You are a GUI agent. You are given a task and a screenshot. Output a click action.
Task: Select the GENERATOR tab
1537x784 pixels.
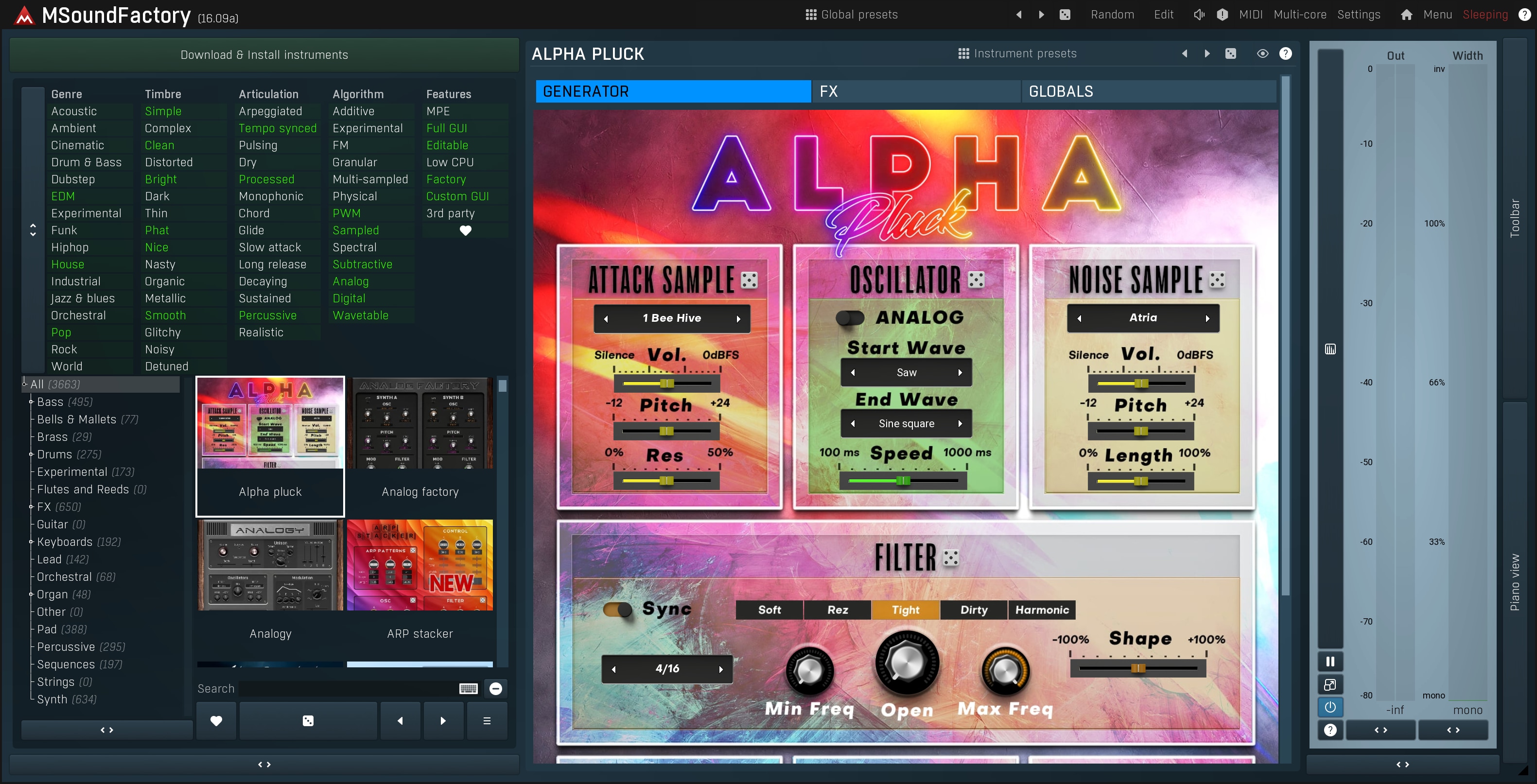[x=673, y=91]
